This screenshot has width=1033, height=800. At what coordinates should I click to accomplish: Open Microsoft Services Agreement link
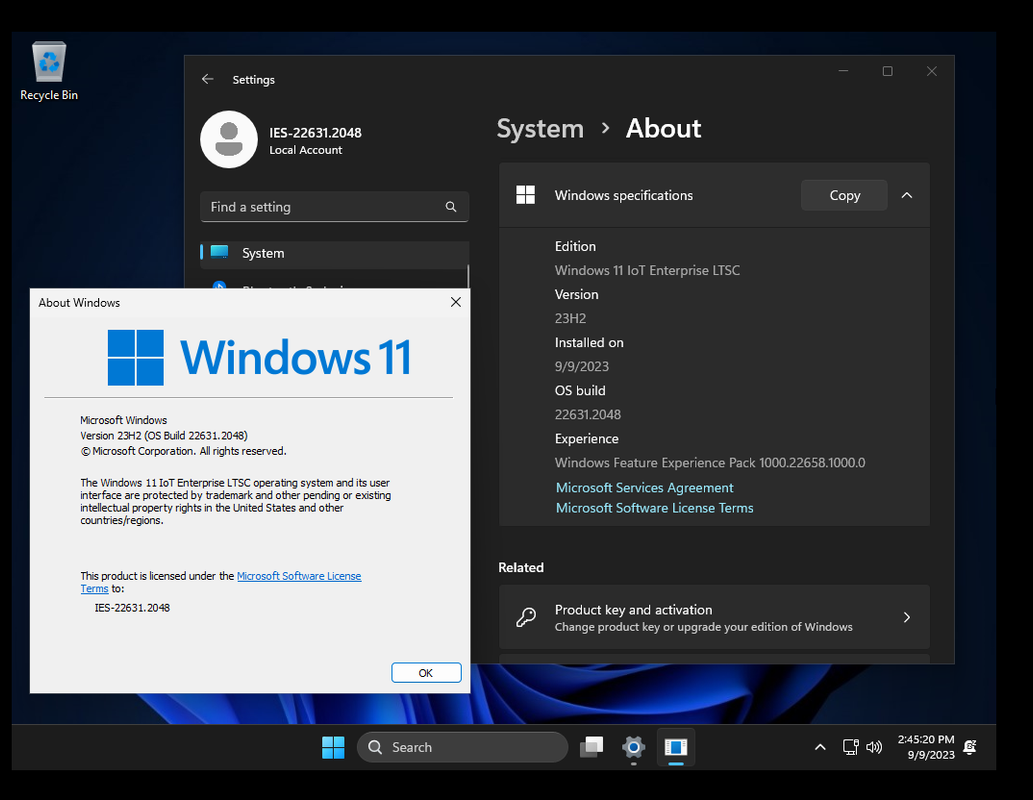click(644, 488)
